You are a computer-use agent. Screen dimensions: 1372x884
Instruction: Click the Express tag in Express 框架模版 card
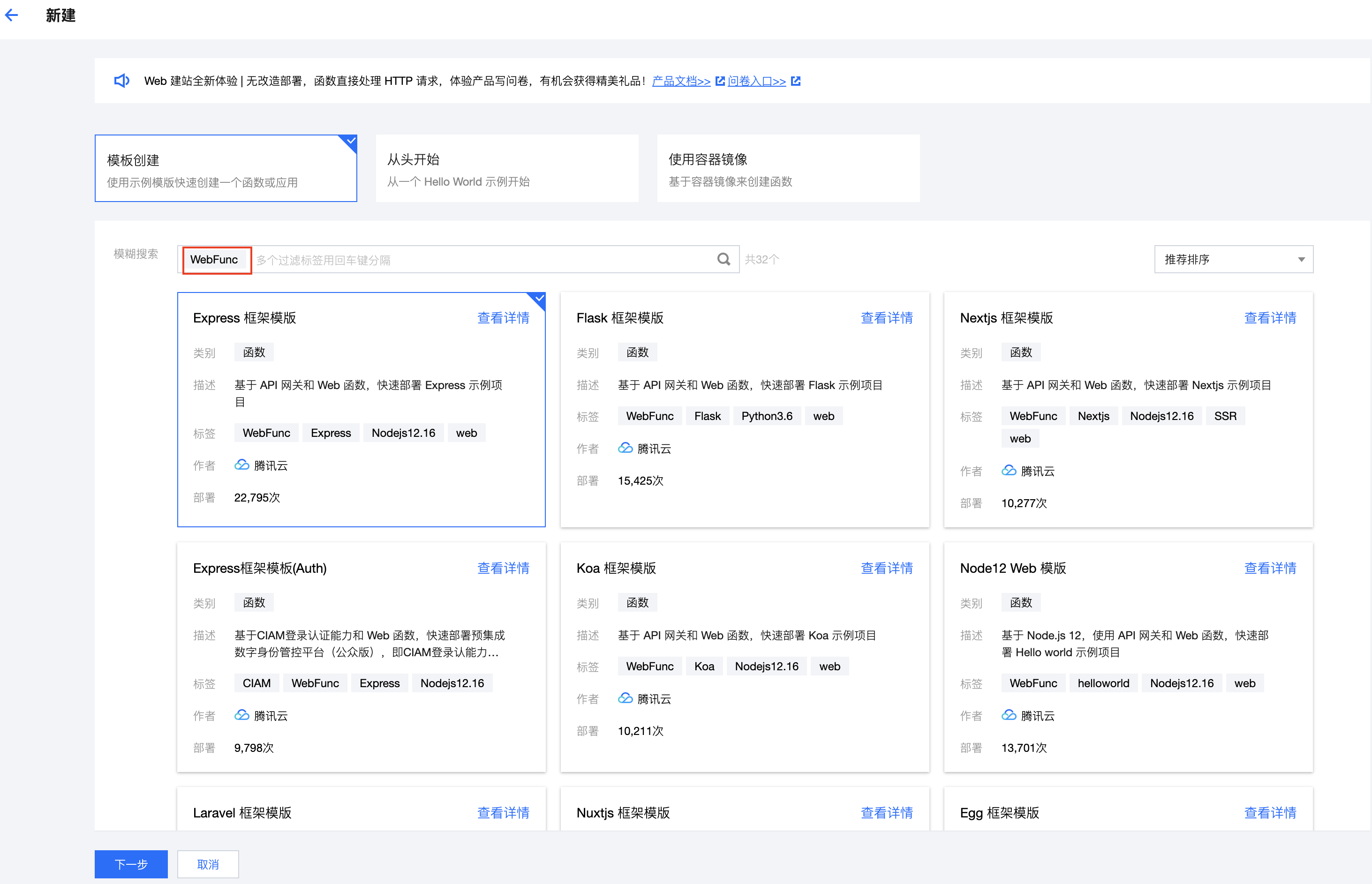point(331,433)
